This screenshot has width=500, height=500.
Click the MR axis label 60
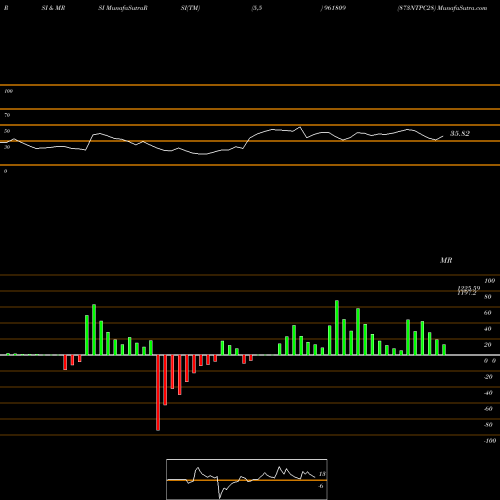click(x=488, y=313)
